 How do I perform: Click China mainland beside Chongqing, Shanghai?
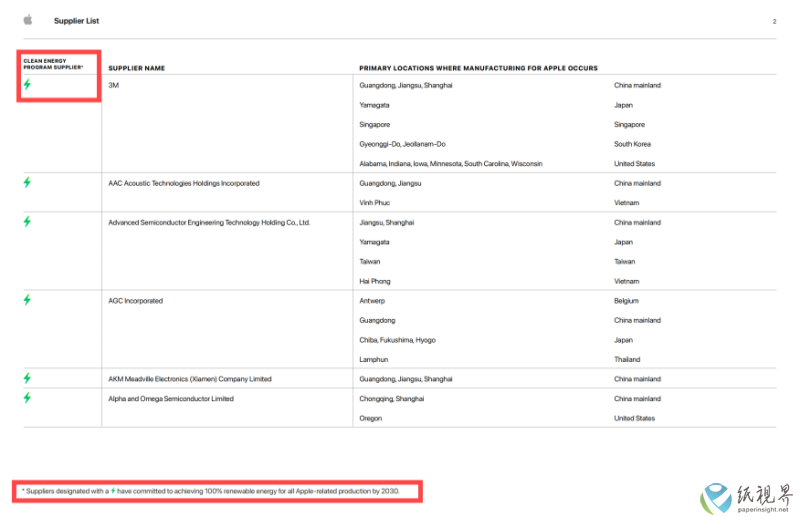637,399
